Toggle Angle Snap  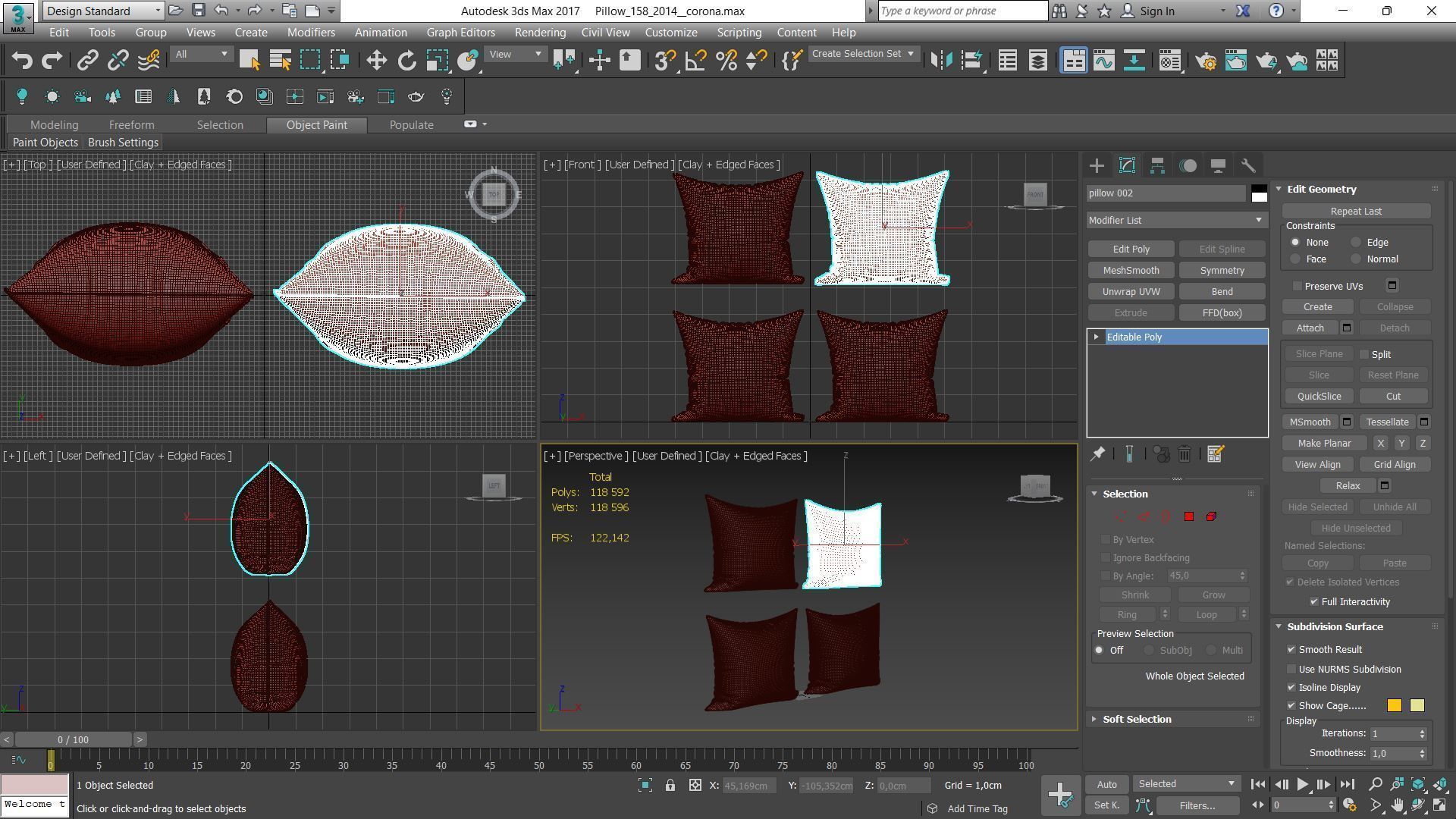(695, 61)
